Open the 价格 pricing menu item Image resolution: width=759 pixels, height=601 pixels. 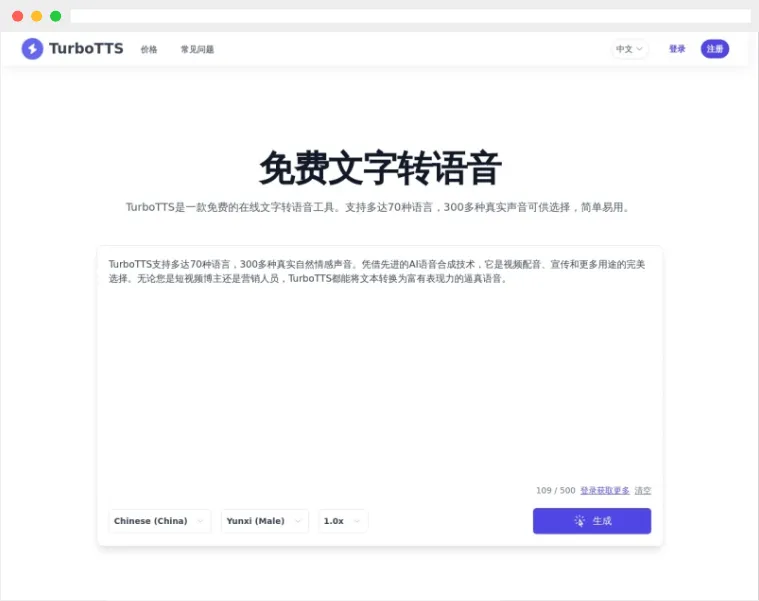point(149,49)
